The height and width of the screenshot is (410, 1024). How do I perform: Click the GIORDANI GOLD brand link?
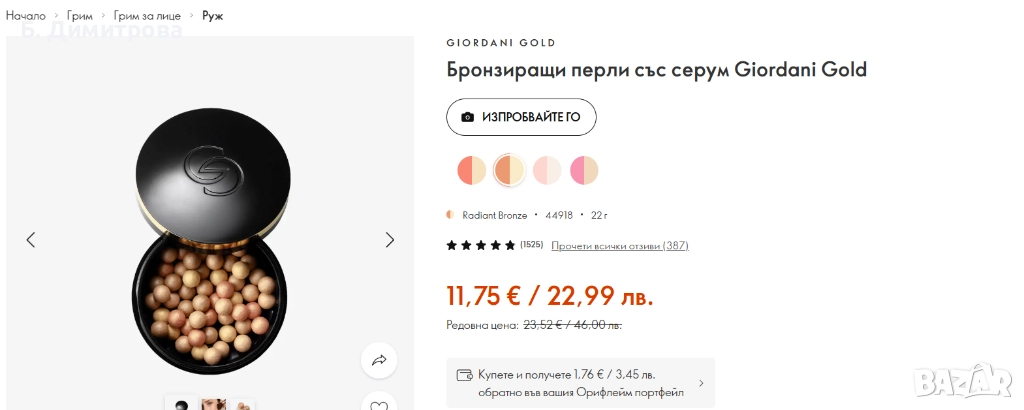click(500, 43)
